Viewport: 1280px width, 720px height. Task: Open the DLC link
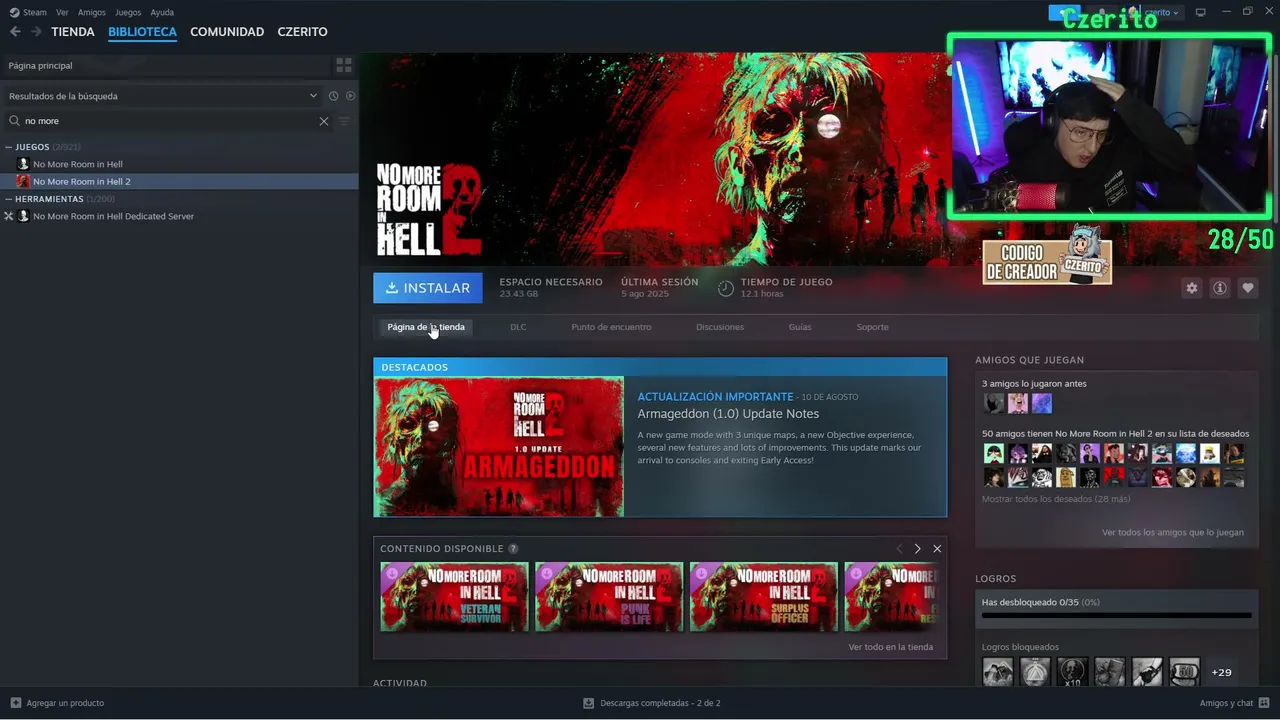518,327
